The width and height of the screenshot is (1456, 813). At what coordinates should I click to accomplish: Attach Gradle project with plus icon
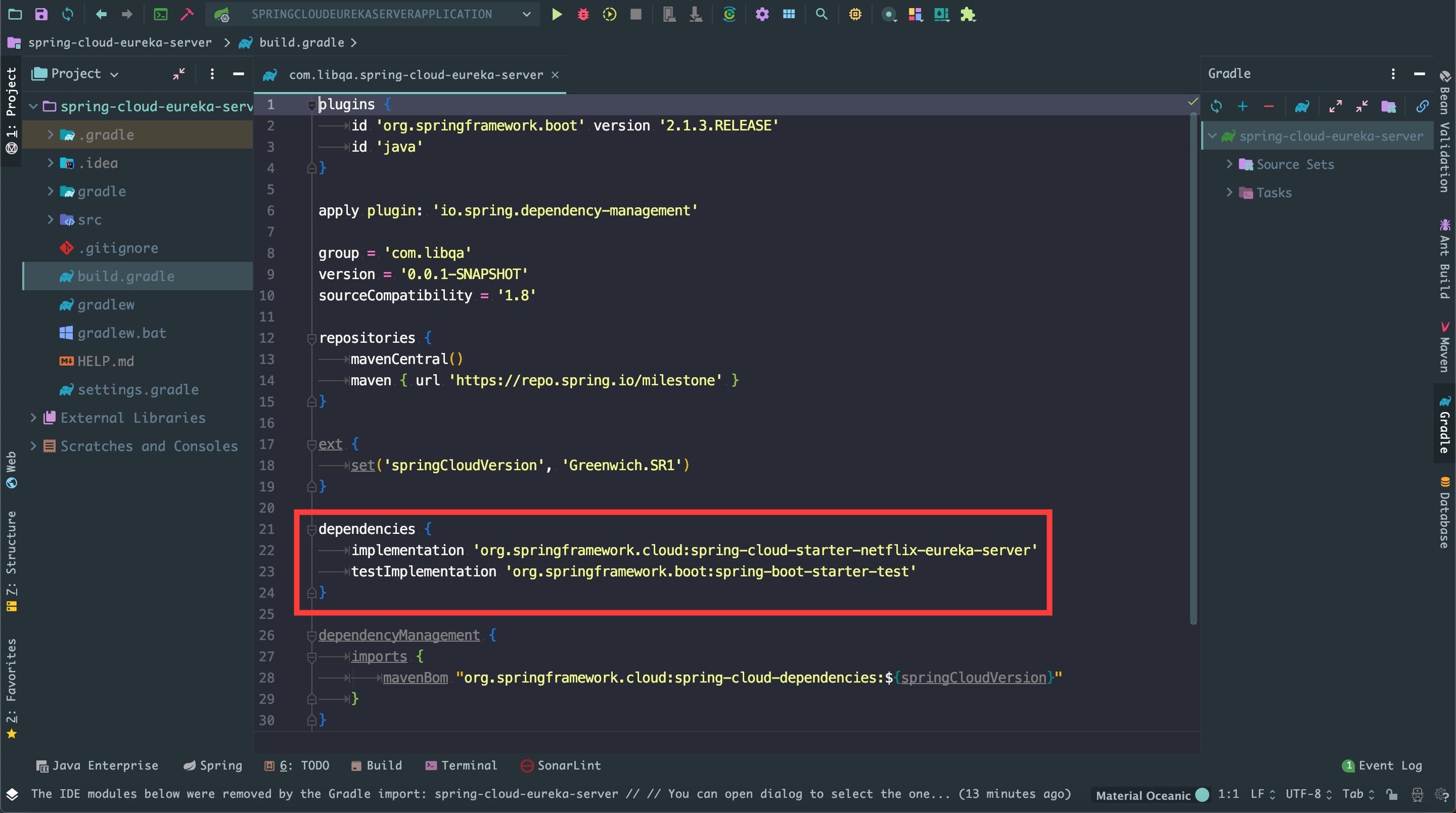[x=1242, y=106]
